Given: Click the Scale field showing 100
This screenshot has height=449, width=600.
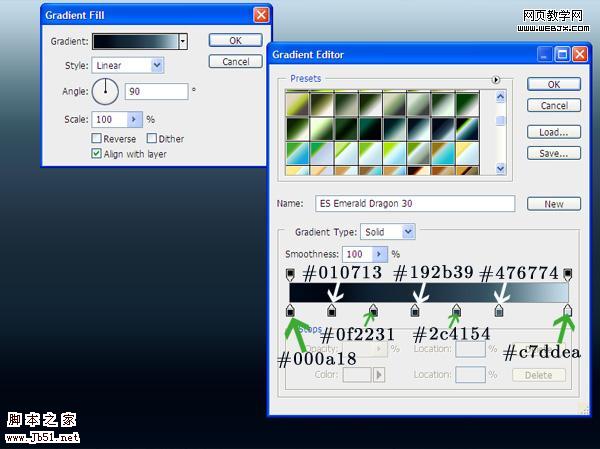Looking at the screenshot, I should [109, 119].
